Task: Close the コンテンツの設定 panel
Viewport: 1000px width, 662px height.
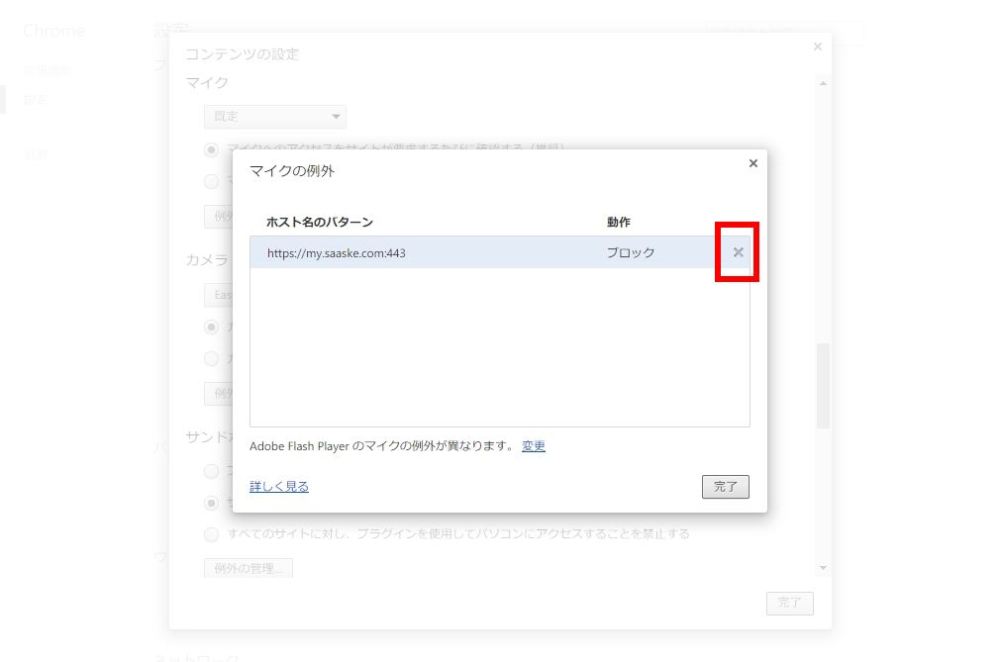Action: tap(818, 47)
